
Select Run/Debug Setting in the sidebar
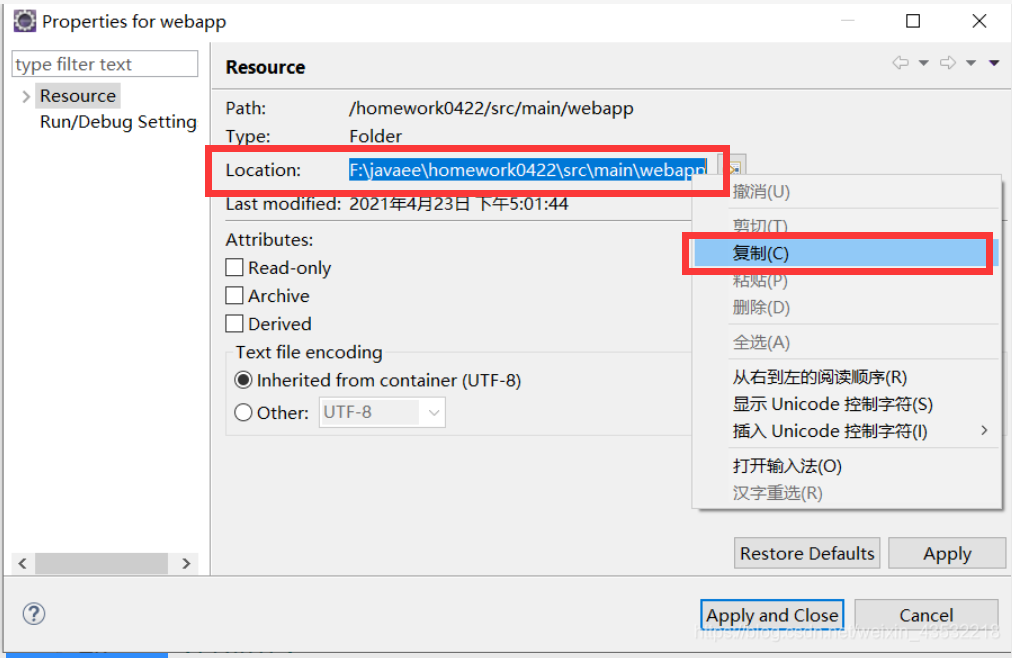point(118,122)
